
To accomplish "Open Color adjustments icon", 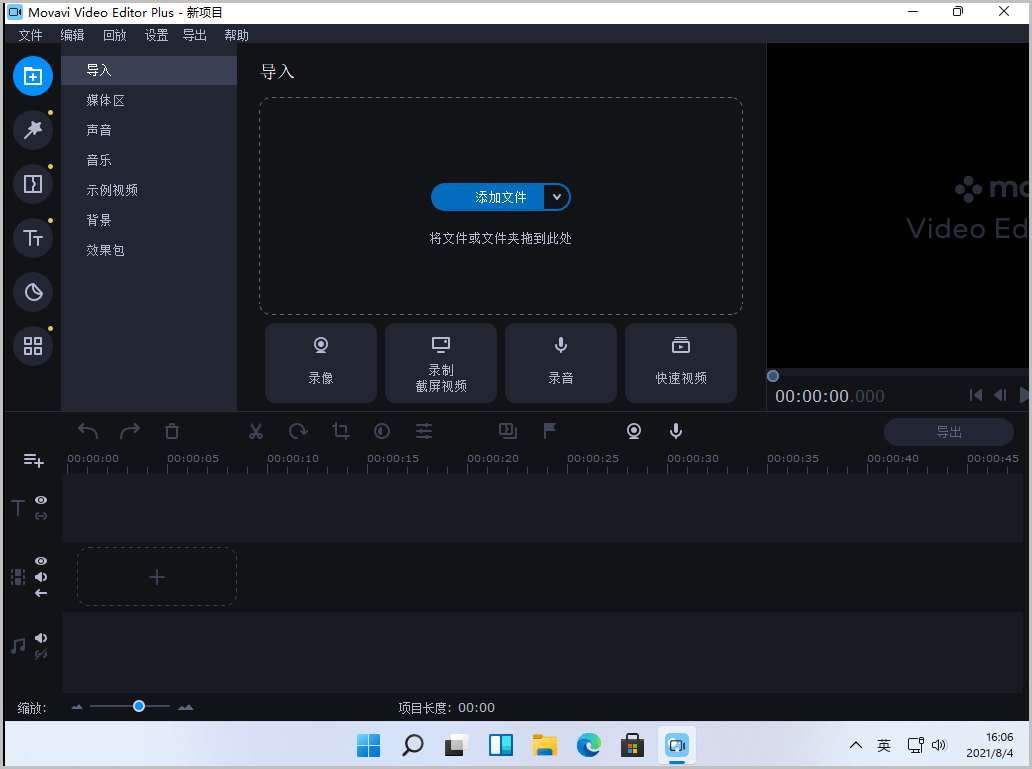I will coord(382,431).
